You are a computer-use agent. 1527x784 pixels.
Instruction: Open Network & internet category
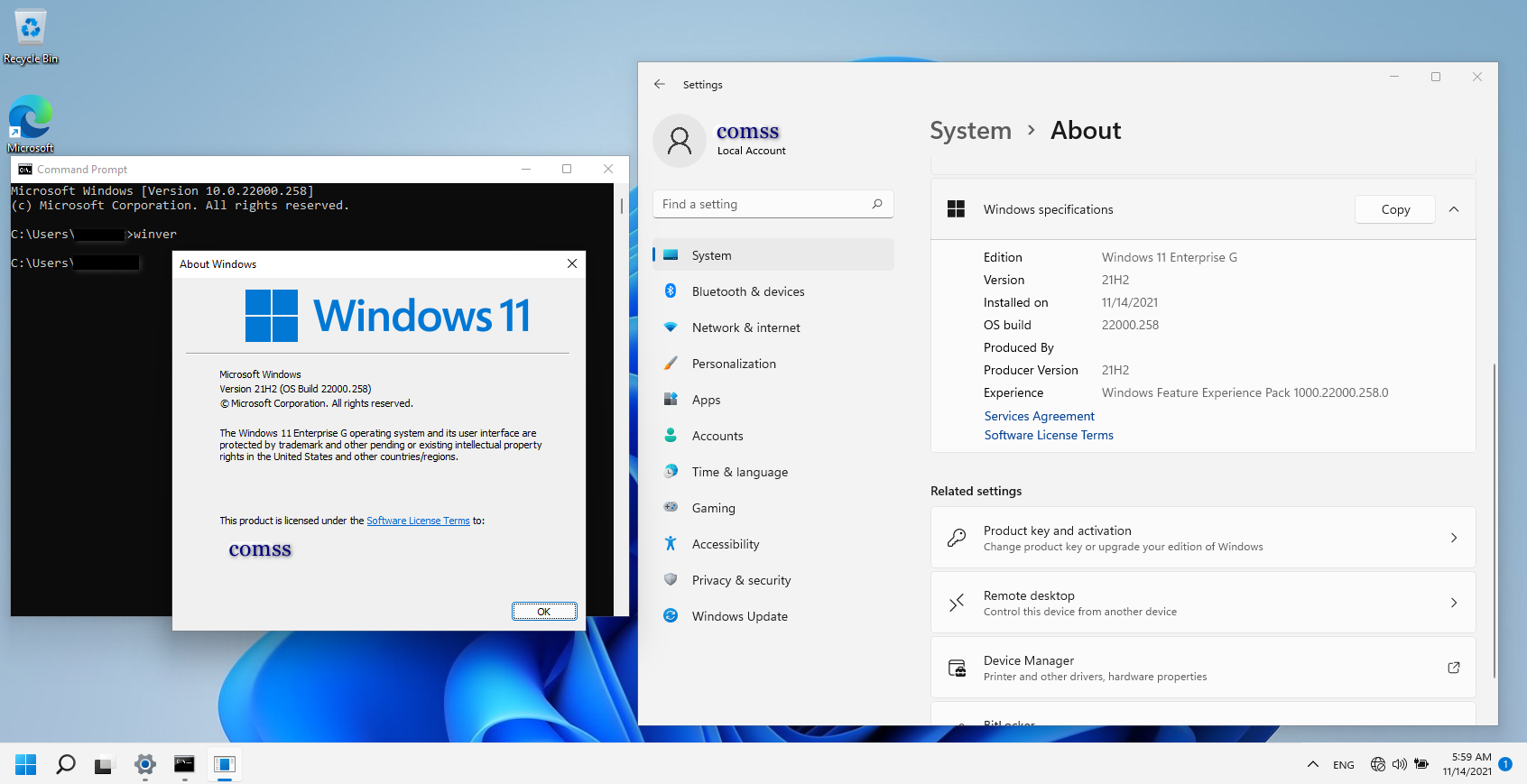pos(773,327)
